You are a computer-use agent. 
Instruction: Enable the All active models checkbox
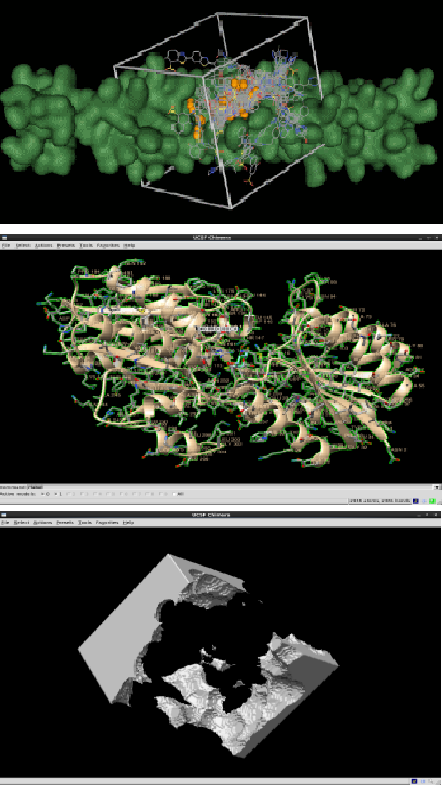click(174, 494)
